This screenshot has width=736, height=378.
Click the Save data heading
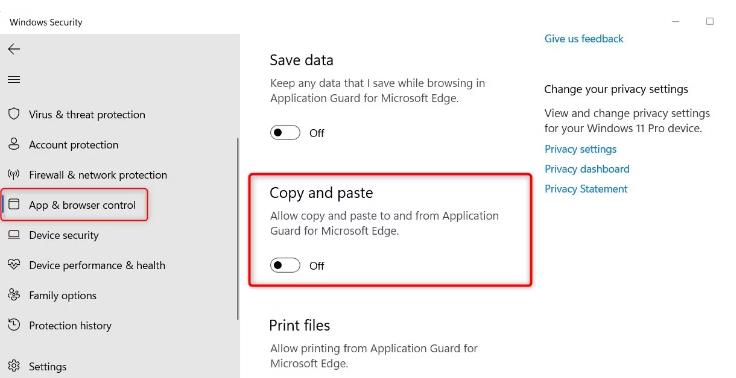301,60
